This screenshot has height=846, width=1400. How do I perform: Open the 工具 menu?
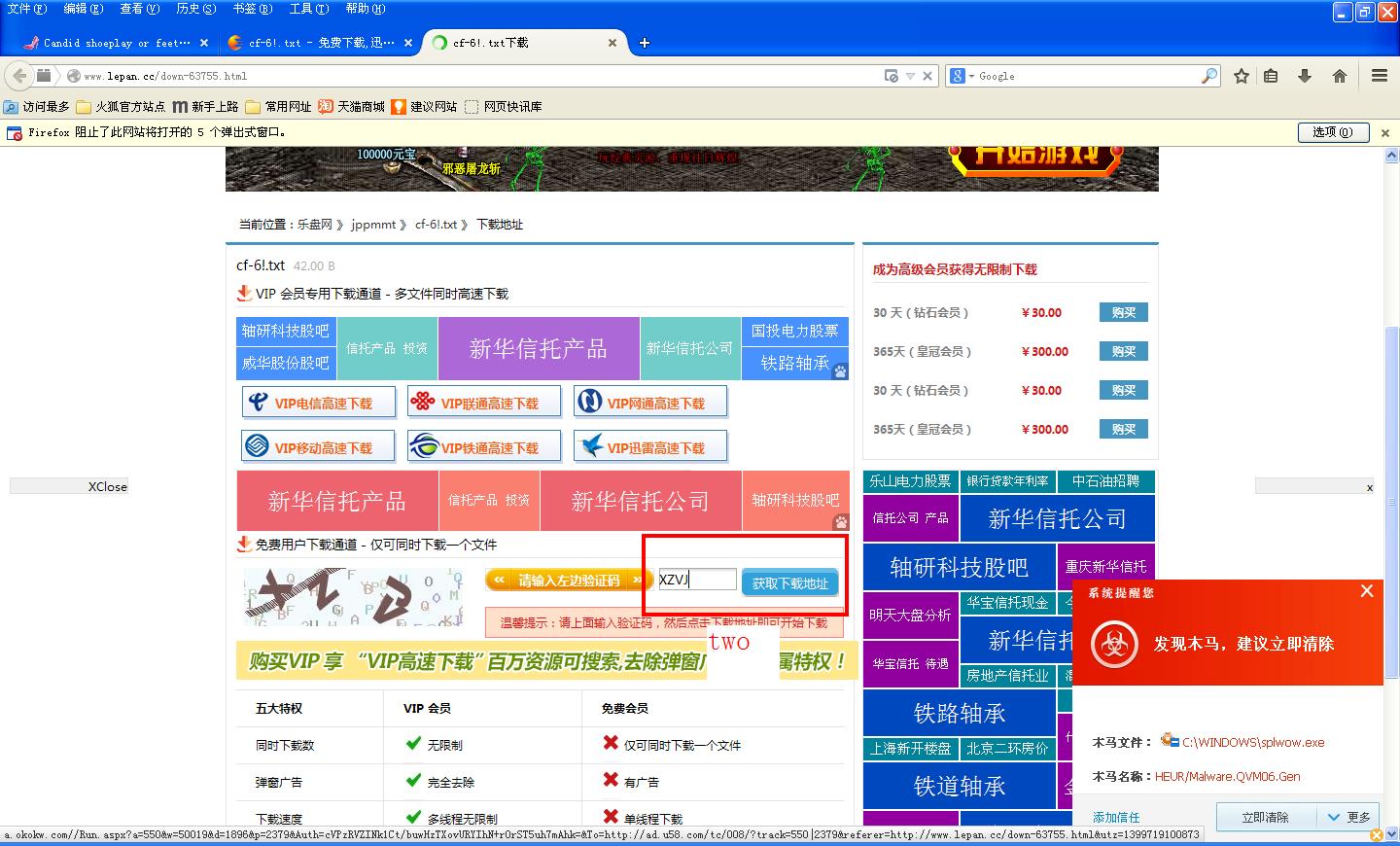coord(308,9)
